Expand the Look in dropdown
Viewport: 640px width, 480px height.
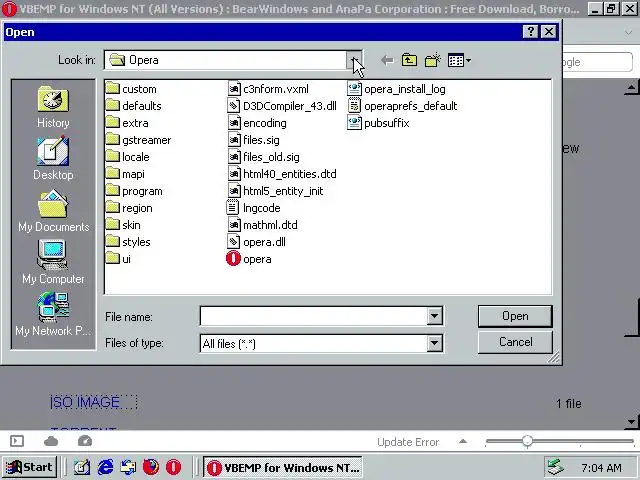click(x=354, y=60)
